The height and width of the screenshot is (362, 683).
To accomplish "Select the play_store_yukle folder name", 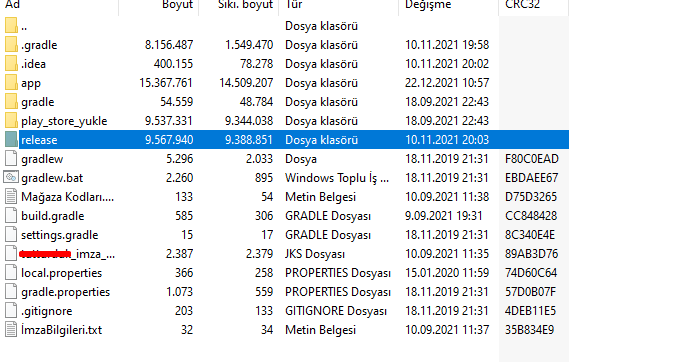I will [x=64, y=121].
